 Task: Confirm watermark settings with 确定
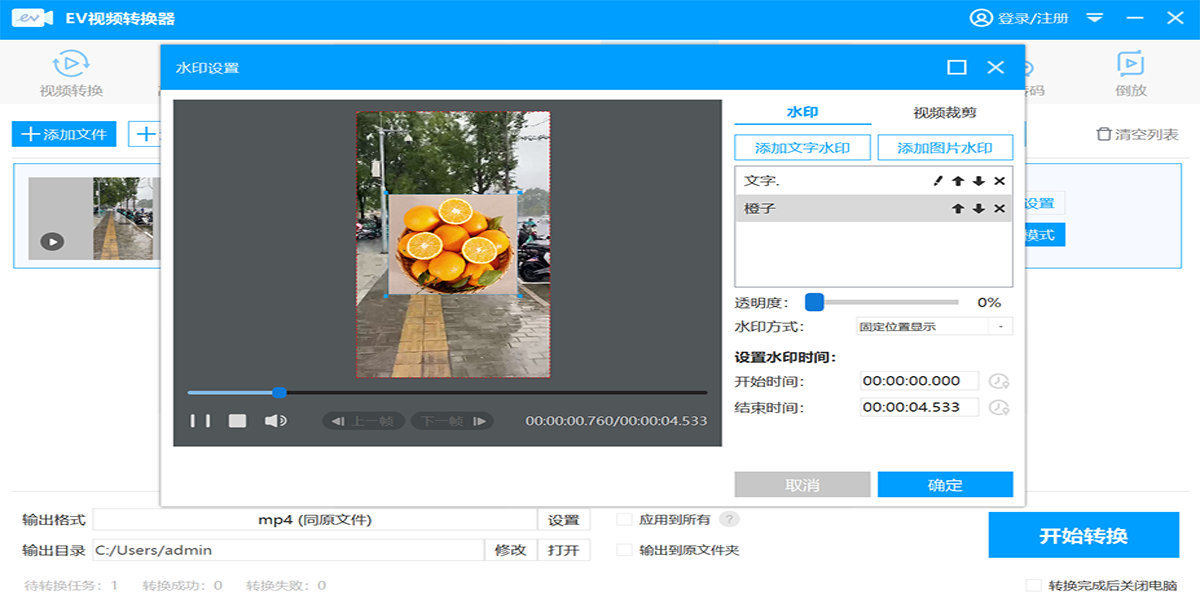click(x=945, y=485)
